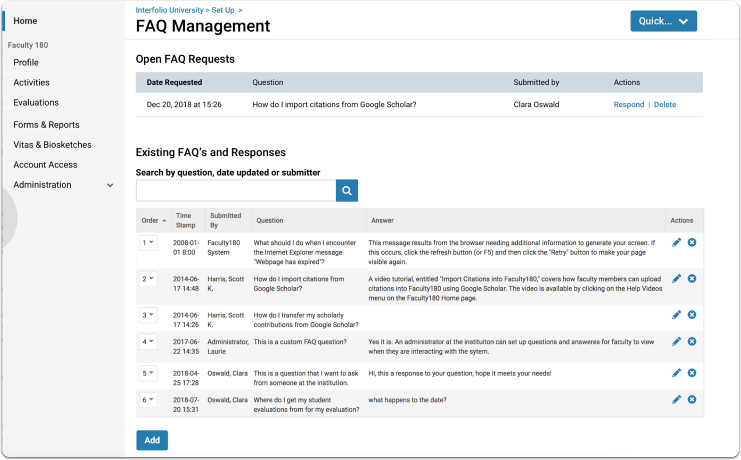
Task: Select submitter name 'Clara Oswald'
Action: (x=536, y=104)
